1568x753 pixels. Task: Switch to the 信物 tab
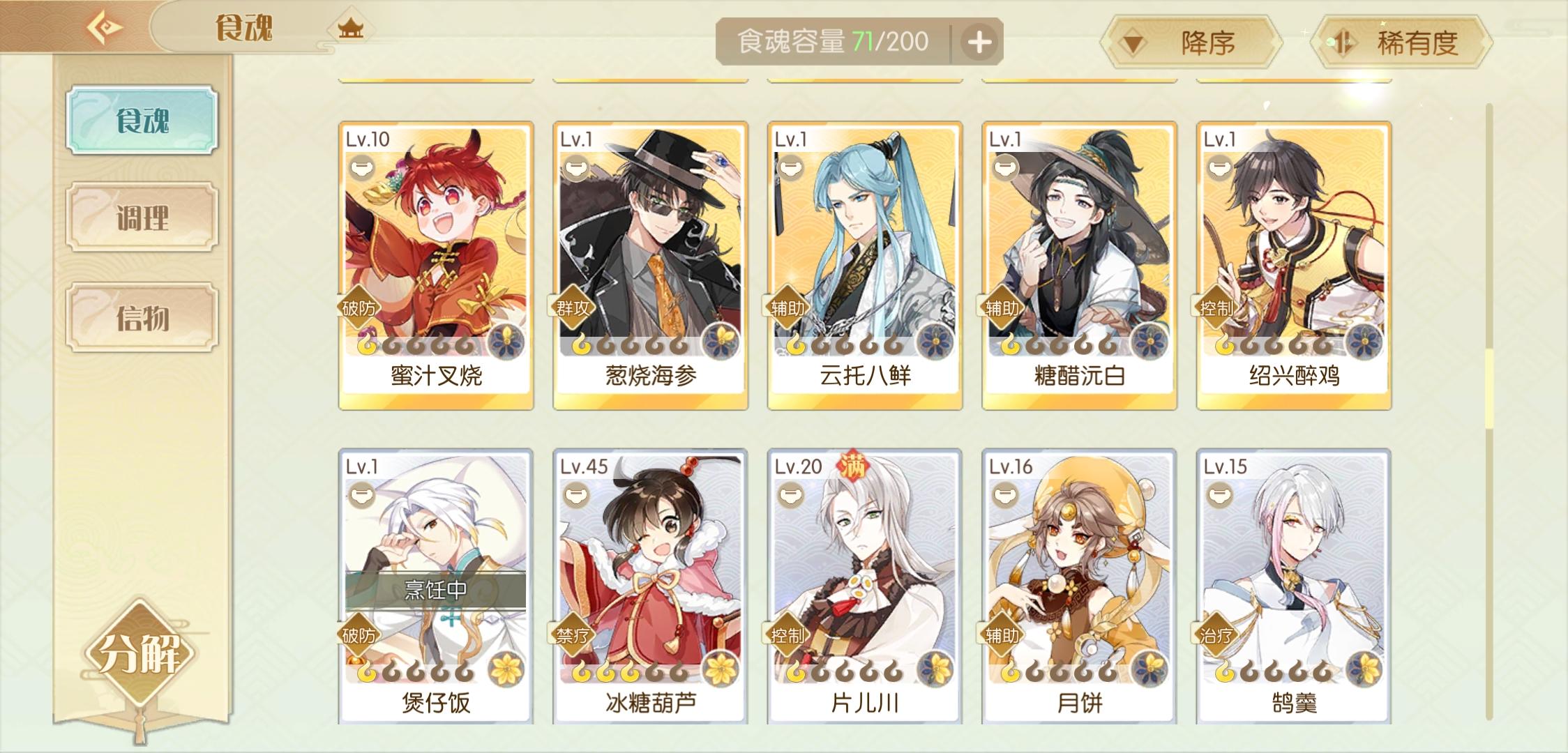click(x=142, y=318)
